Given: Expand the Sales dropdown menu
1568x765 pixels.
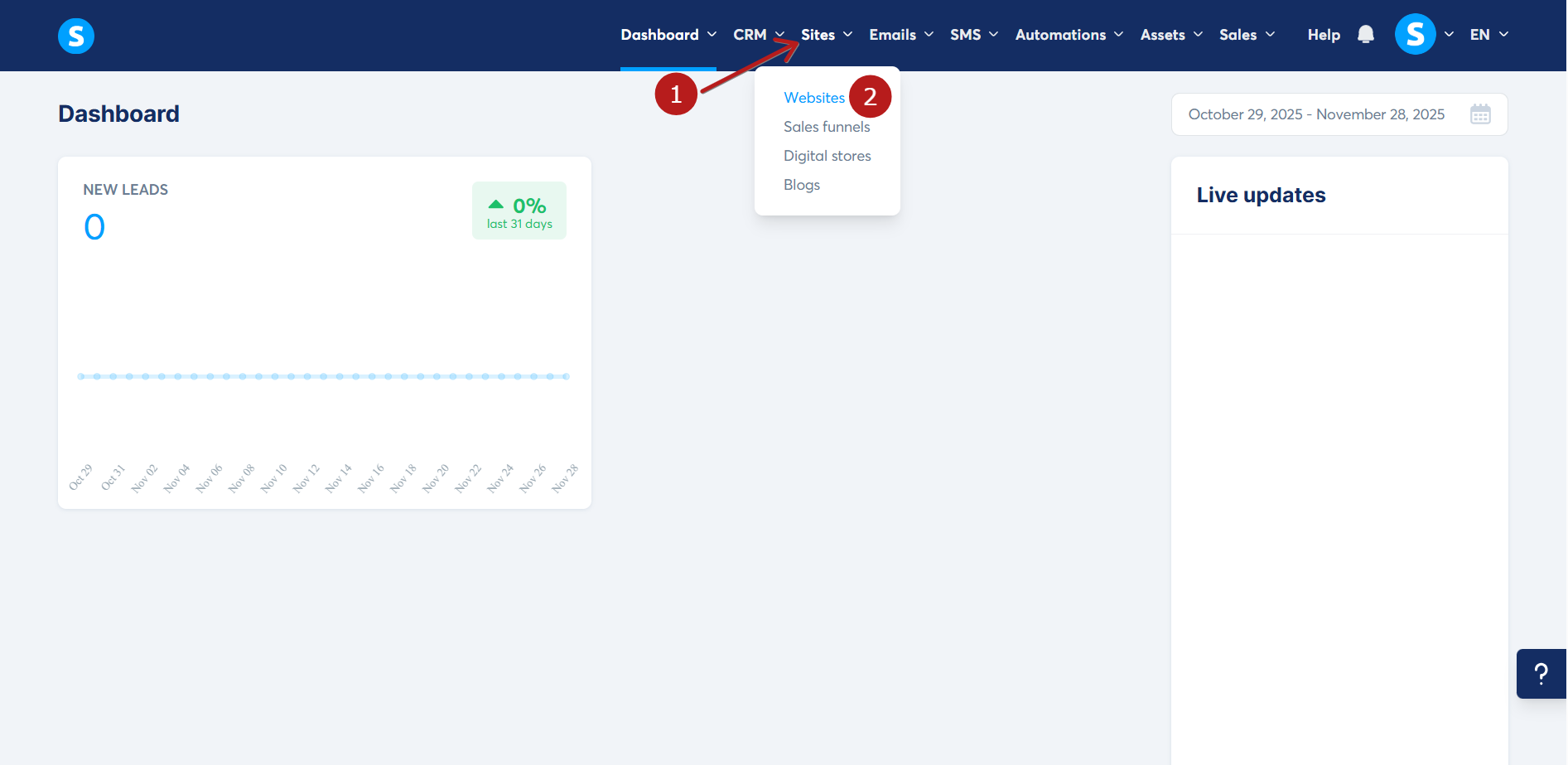Looking at the screenshot, I should [1246, 34].
